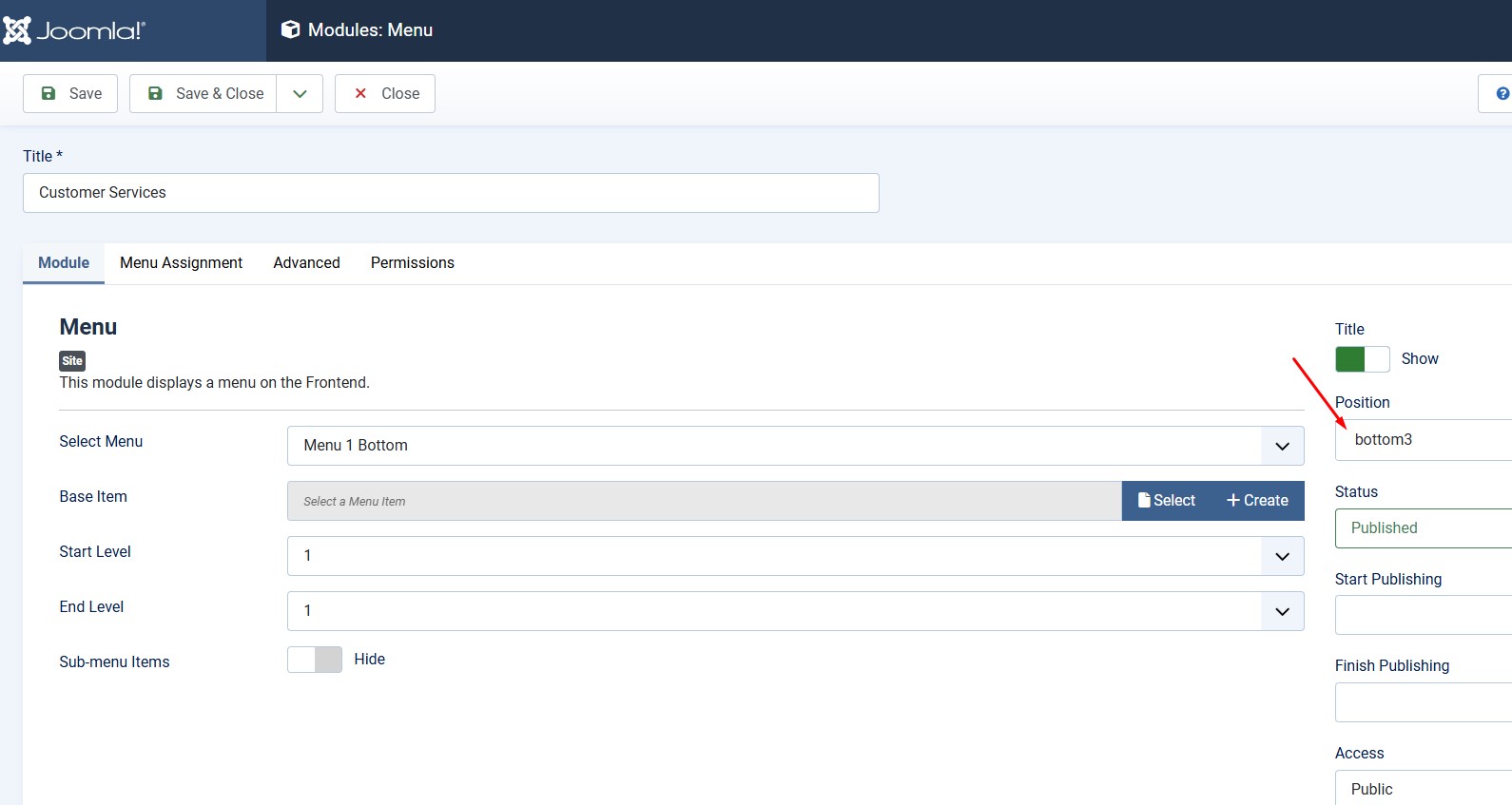Click the Modules cube icon in header
1512x805 pixels.
click(x=290, y=30)
